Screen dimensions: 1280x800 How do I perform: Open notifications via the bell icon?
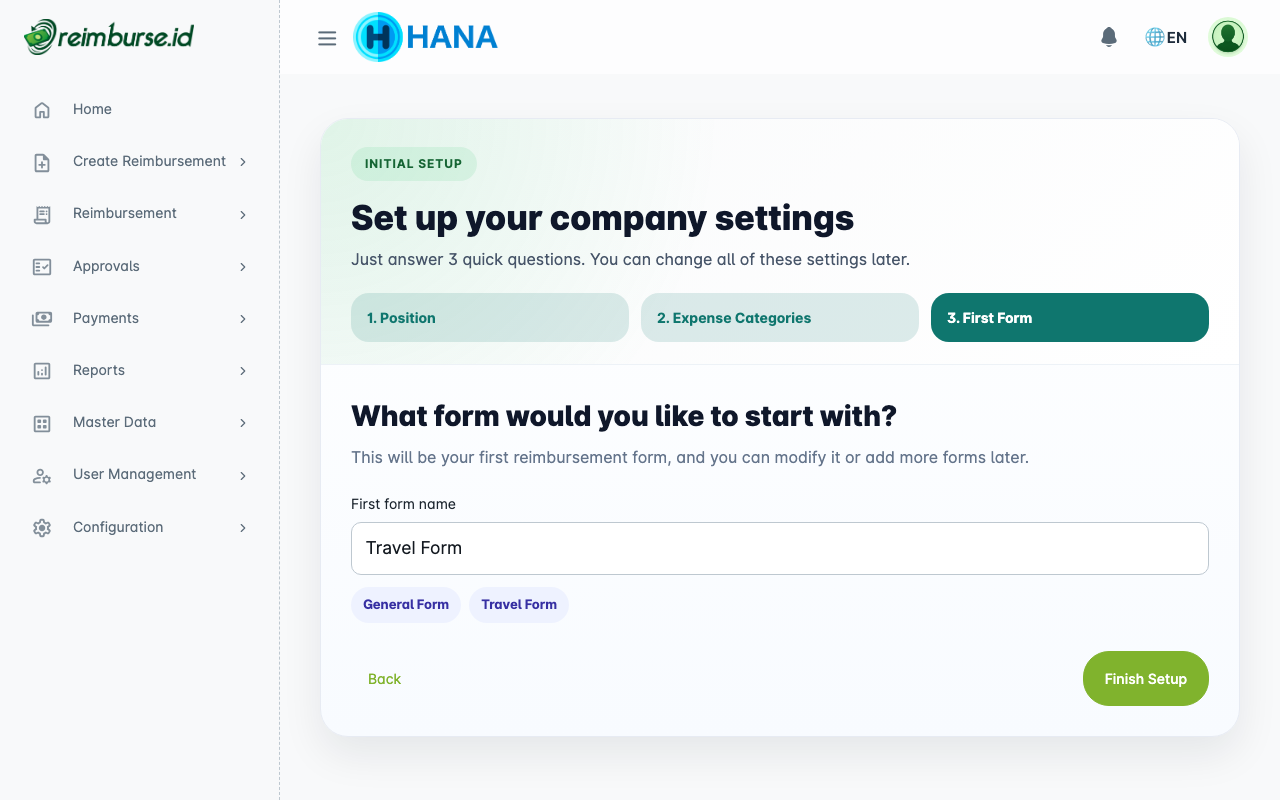pos(1108,36)
